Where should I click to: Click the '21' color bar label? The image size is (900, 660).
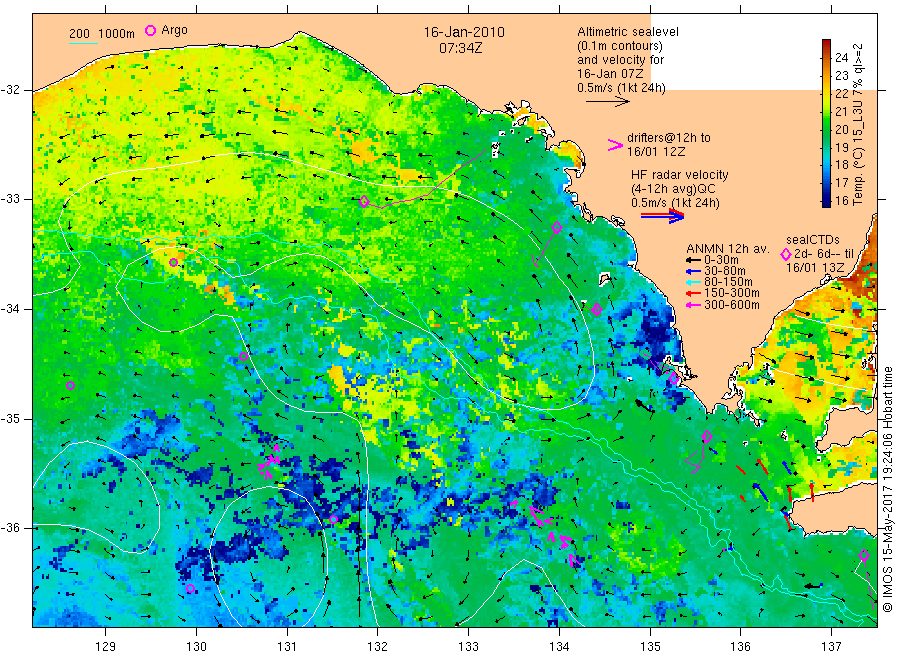click(841, 111)
